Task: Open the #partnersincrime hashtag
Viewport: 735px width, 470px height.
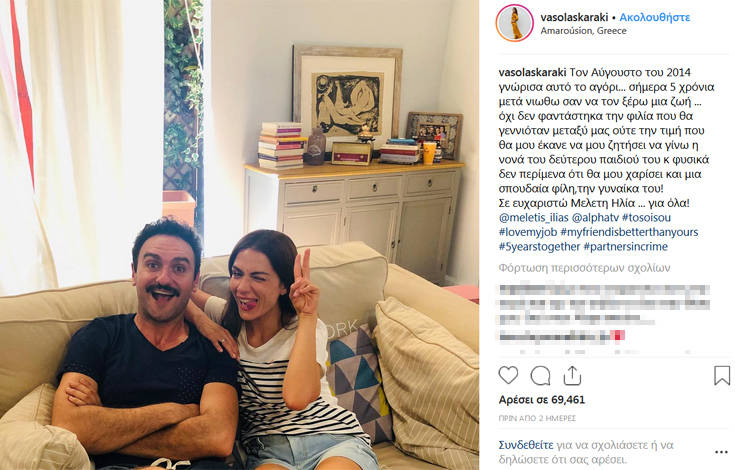Action: click(x=625, y=246)
